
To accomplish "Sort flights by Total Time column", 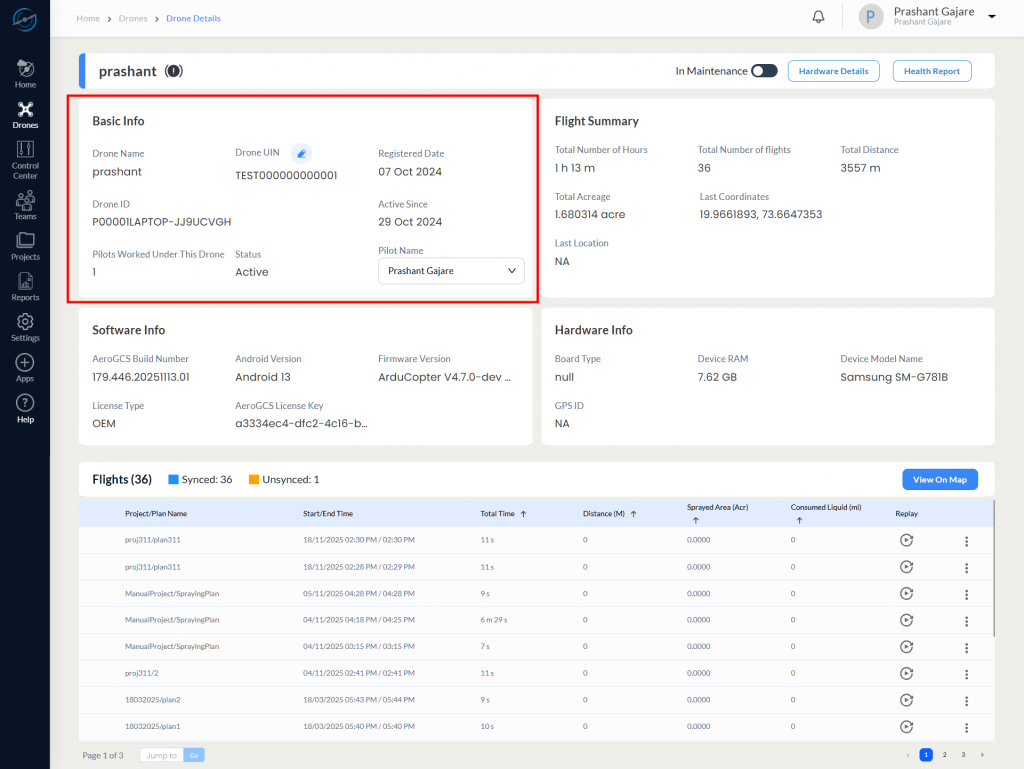I will tap(523, 514).
